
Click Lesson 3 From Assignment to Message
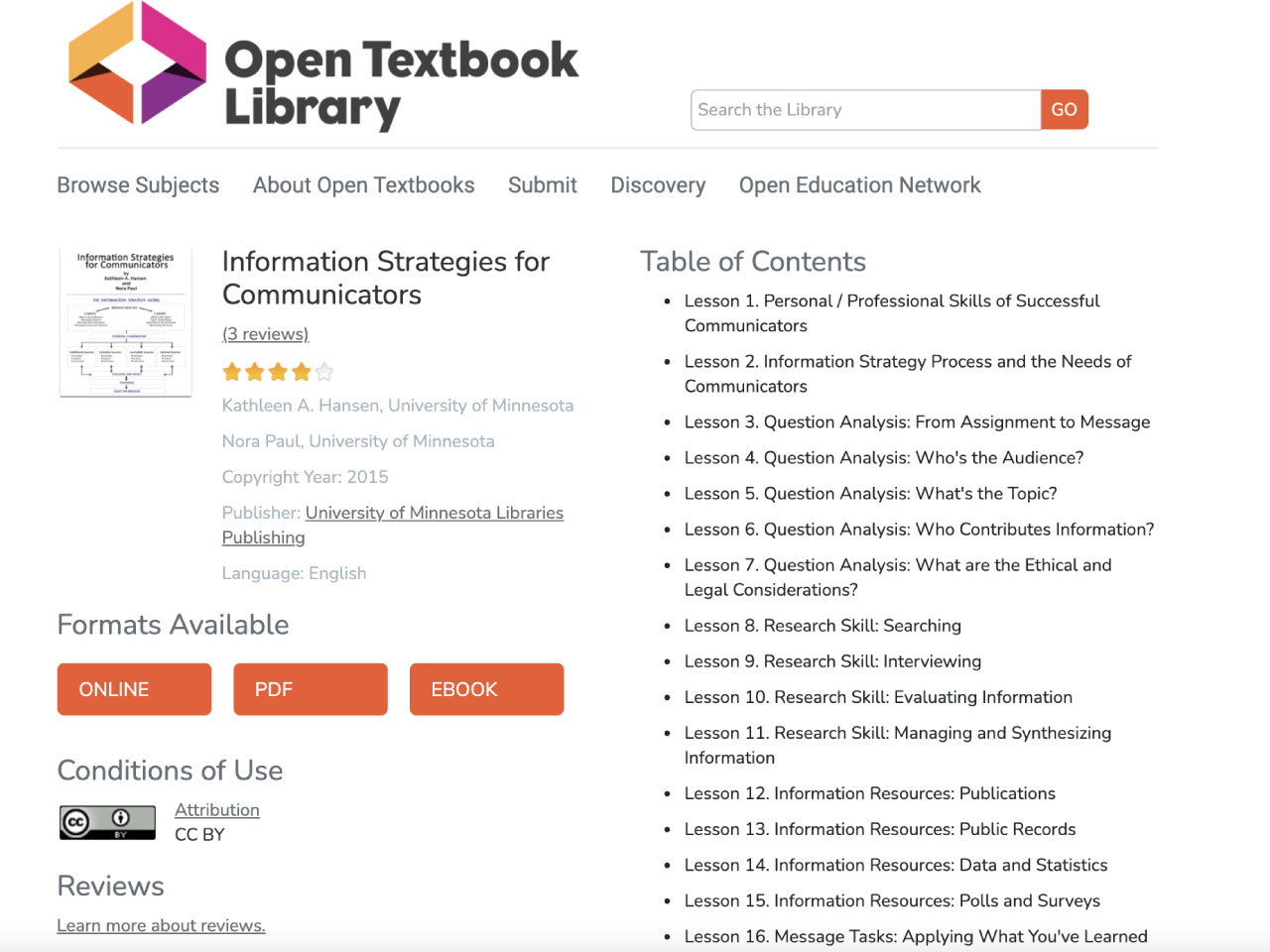pos(918,422)
